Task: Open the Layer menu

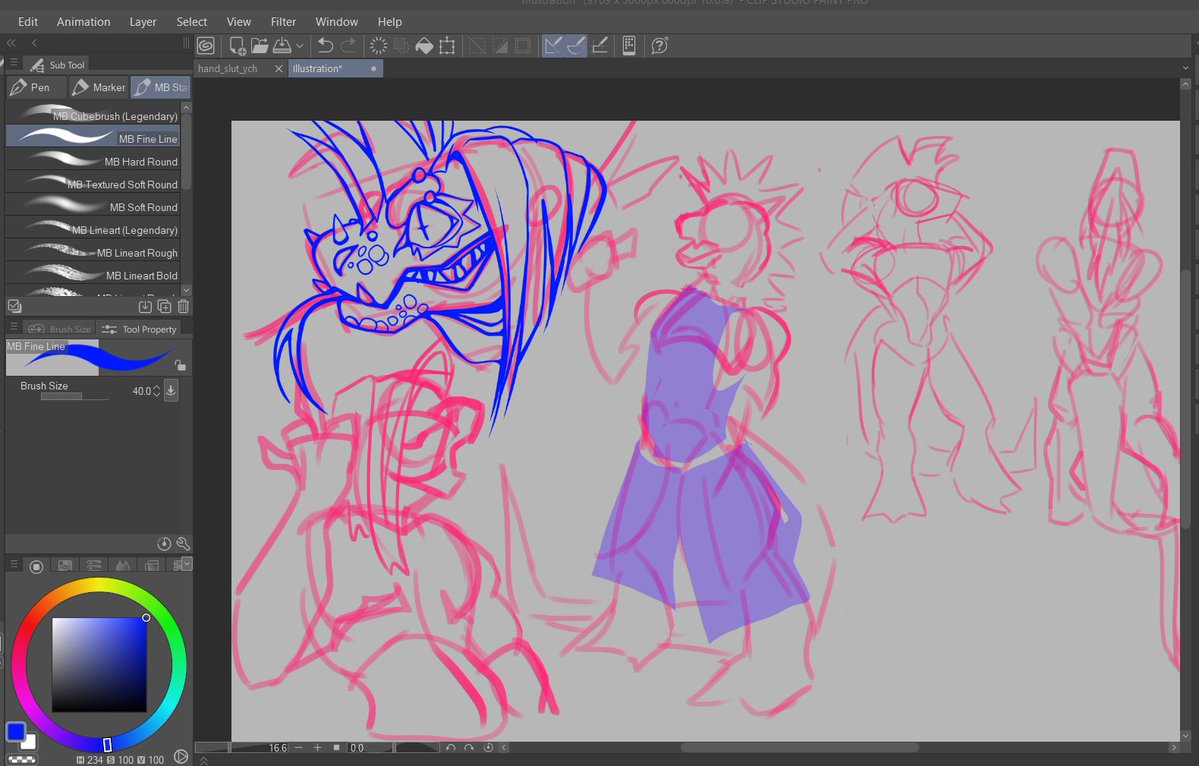Action: (143, 21)
